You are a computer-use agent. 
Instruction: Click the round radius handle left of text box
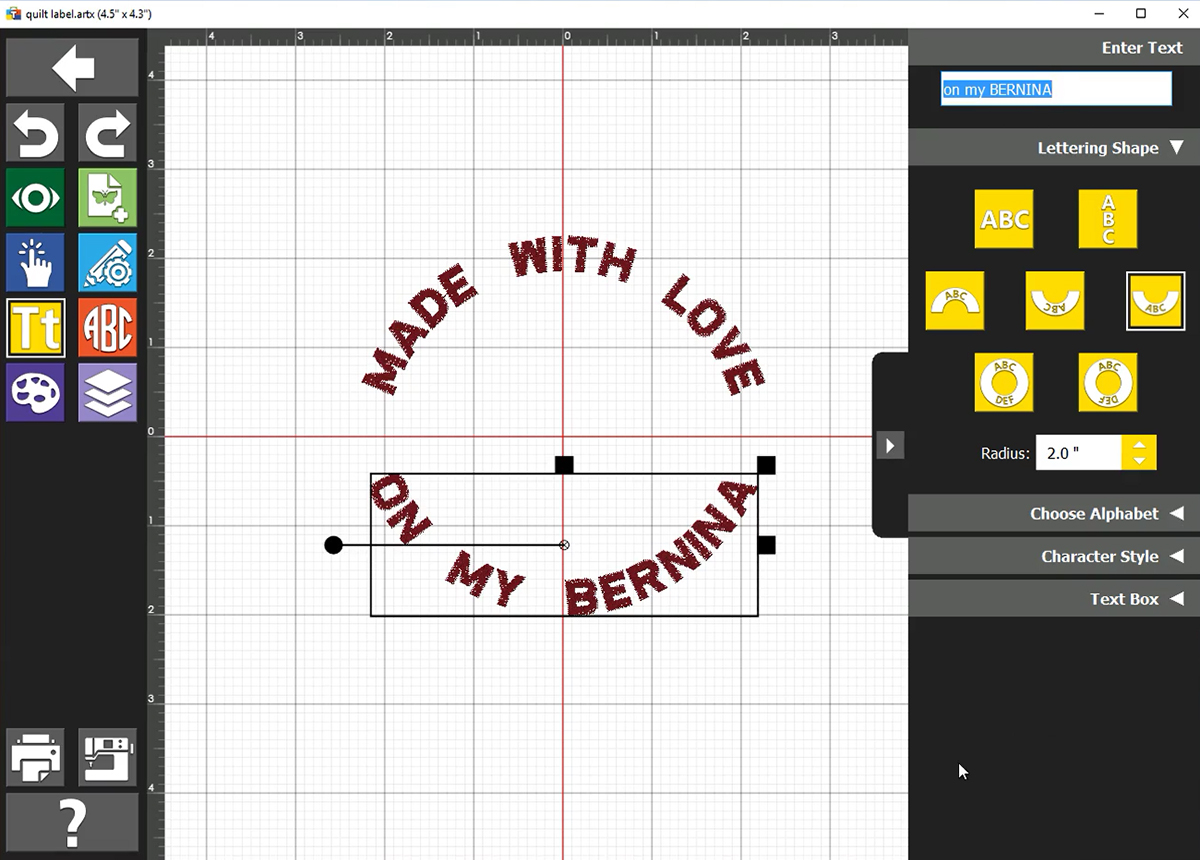pos(334,545)
